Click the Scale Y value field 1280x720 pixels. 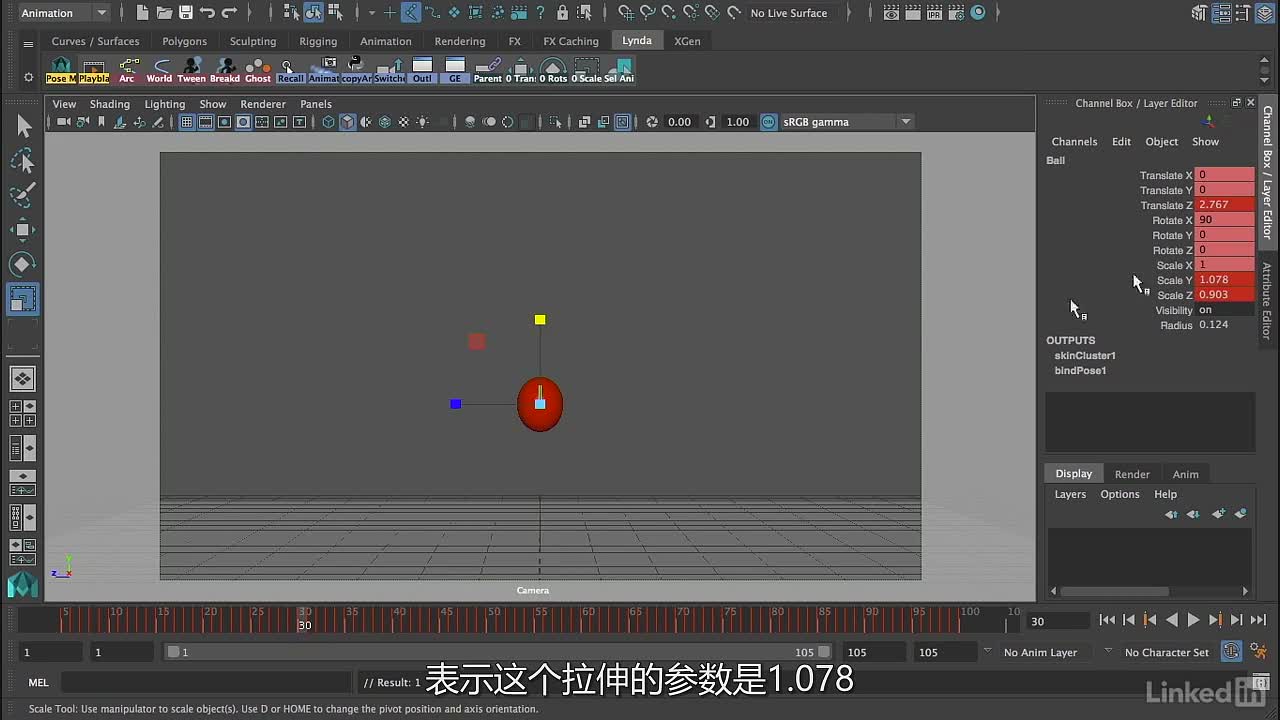coord(1225,280)
